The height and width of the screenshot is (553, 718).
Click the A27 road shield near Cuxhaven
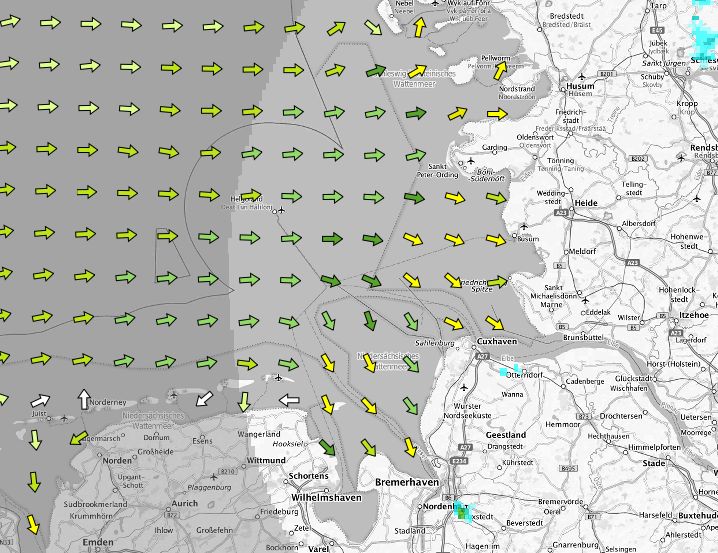pyautogui.click(x=480, y=355)
